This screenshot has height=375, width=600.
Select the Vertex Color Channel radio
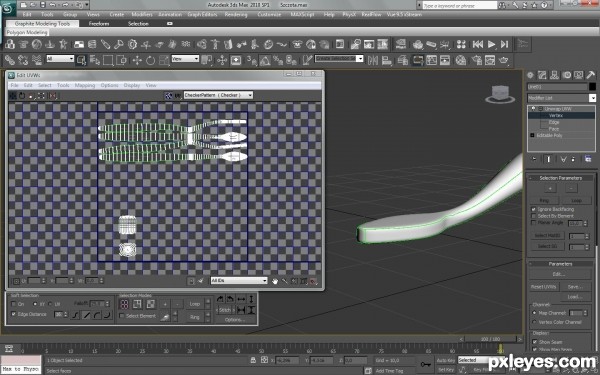535,322
